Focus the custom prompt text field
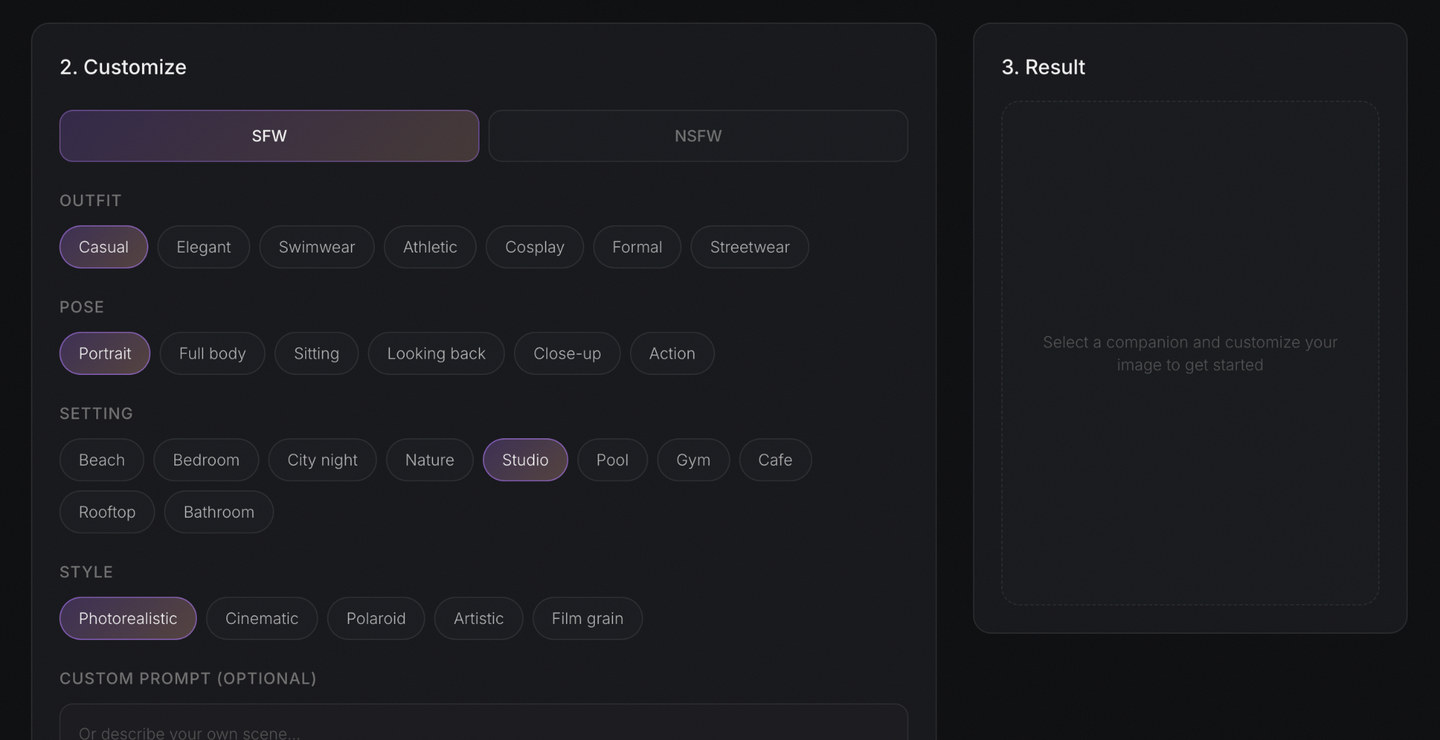Viewport: 1440px width, 740px height. (x=484, y=722)
